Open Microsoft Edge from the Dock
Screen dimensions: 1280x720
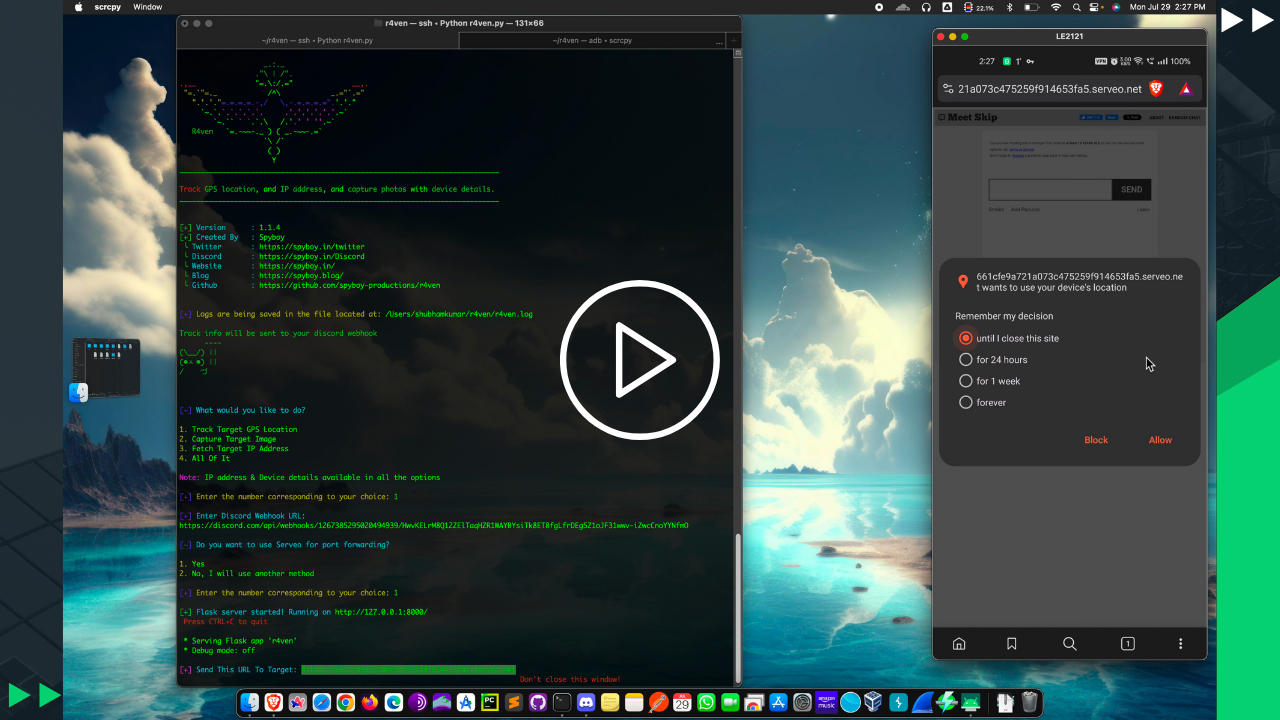[x=394, y=703]
